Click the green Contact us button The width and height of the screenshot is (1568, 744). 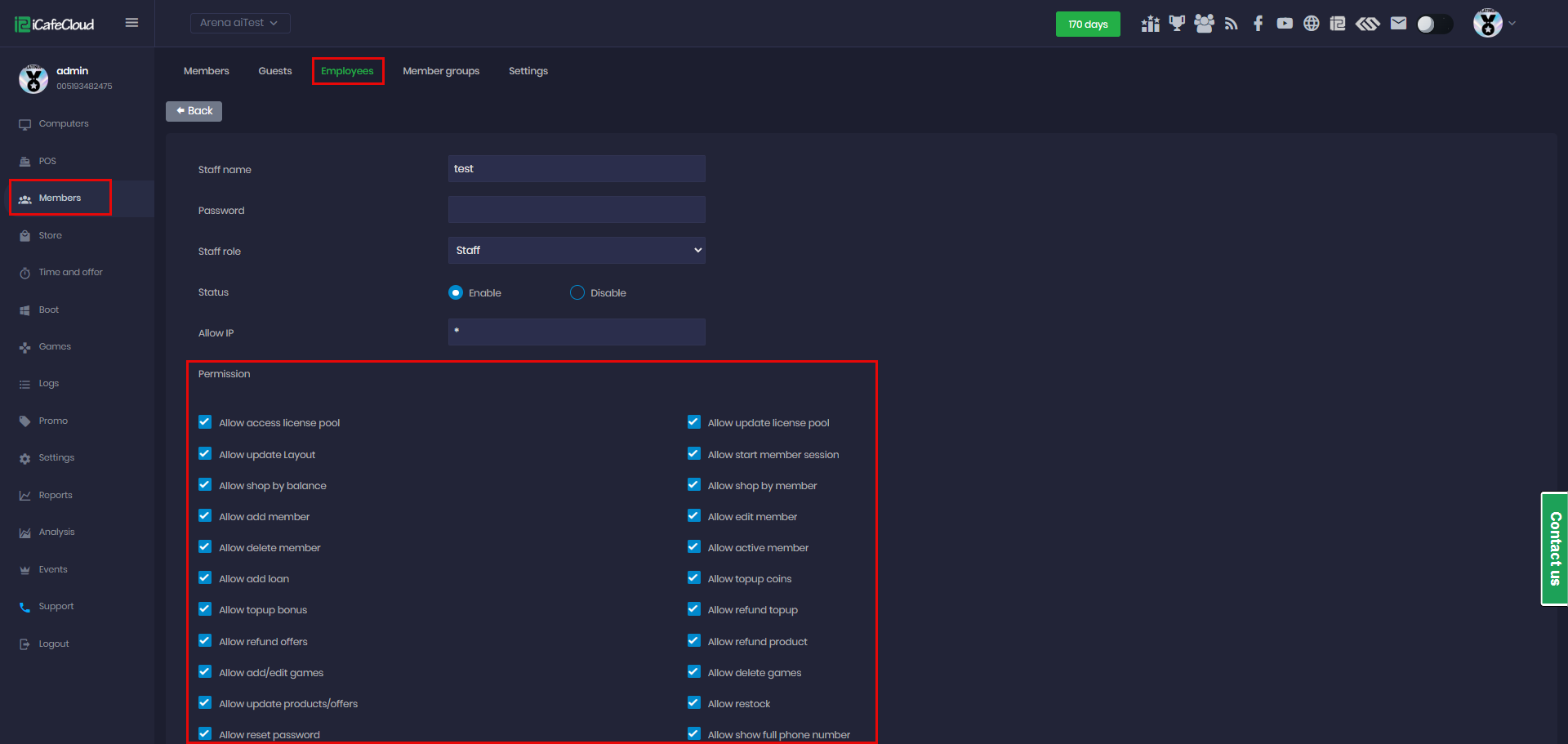(1554, 549)
